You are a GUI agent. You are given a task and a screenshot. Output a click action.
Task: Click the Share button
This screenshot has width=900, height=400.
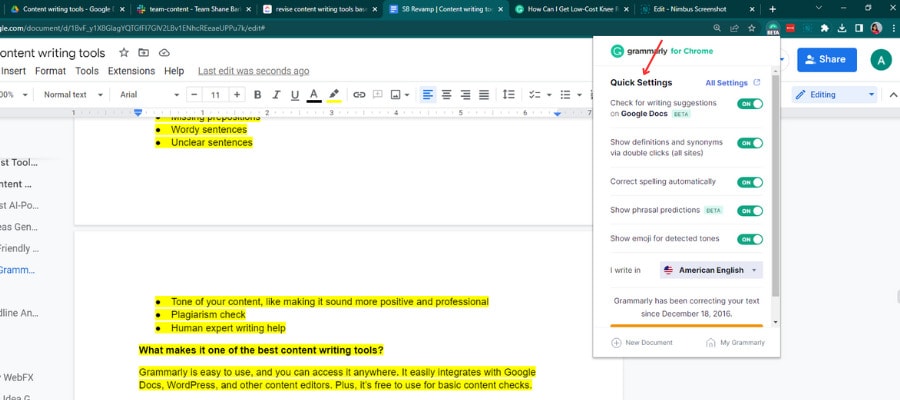click(x=827, y=60)
